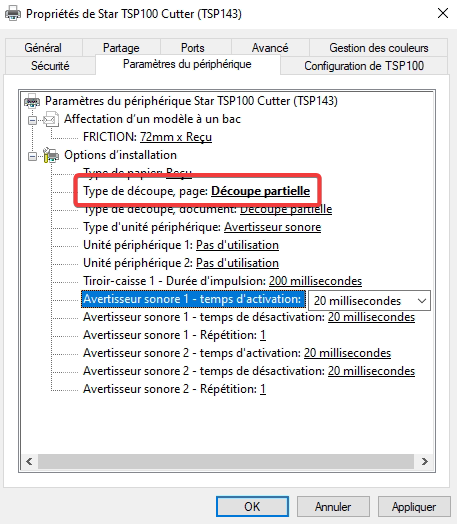Click the printer icon in title bar

tap(13, 14)
